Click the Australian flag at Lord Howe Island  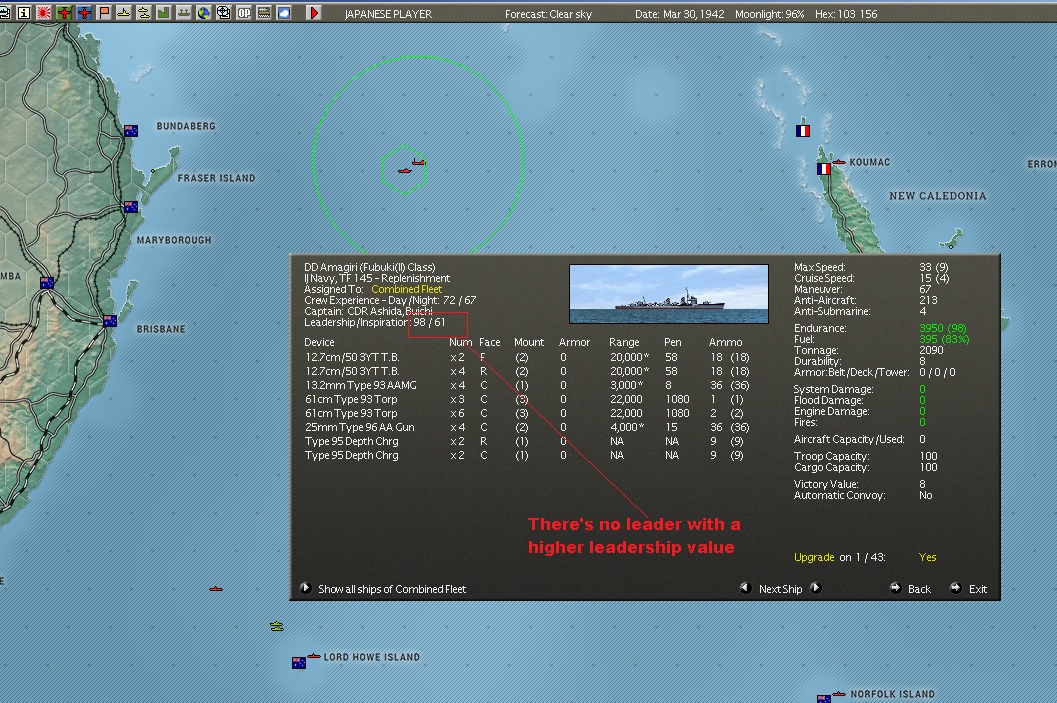[299, 663]
